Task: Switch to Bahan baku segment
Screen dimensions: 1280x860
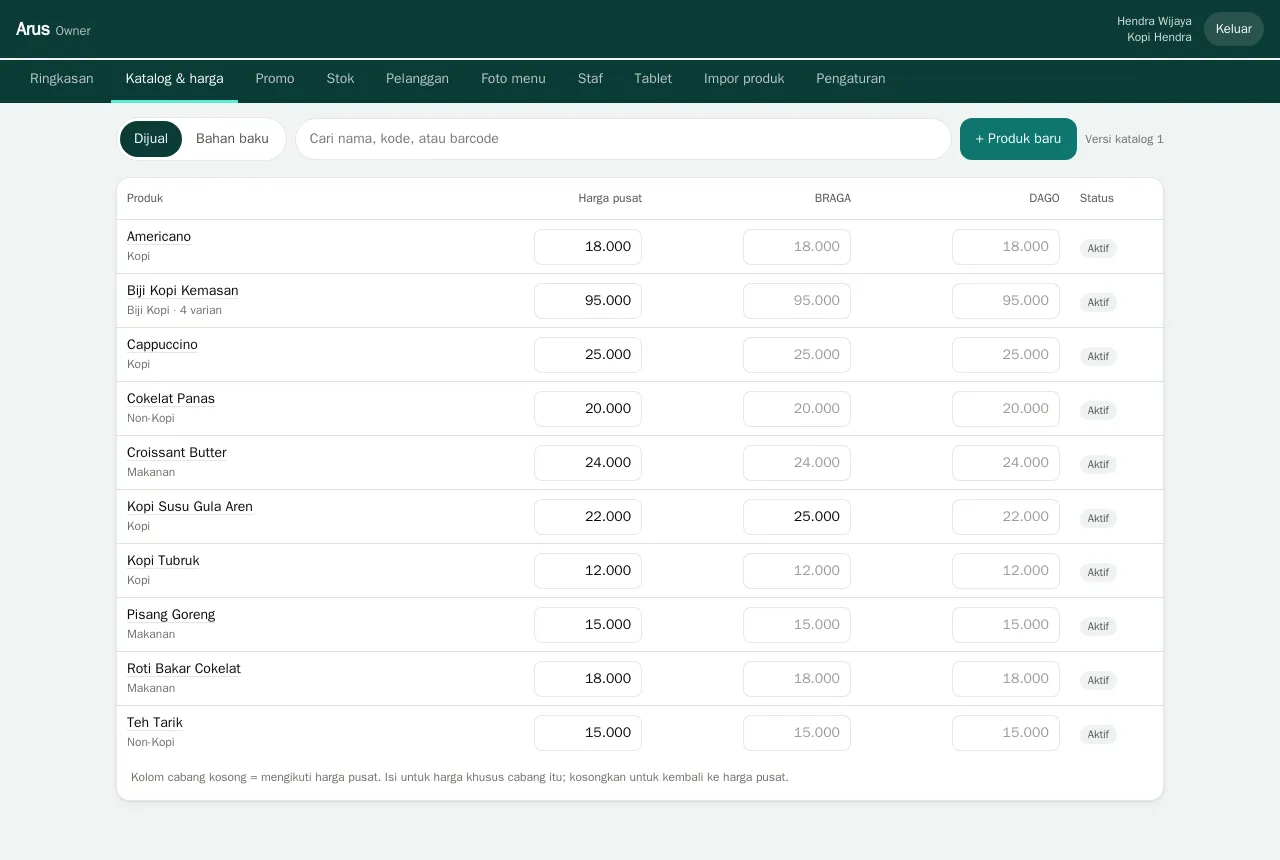Action: [x=232, y=139]
